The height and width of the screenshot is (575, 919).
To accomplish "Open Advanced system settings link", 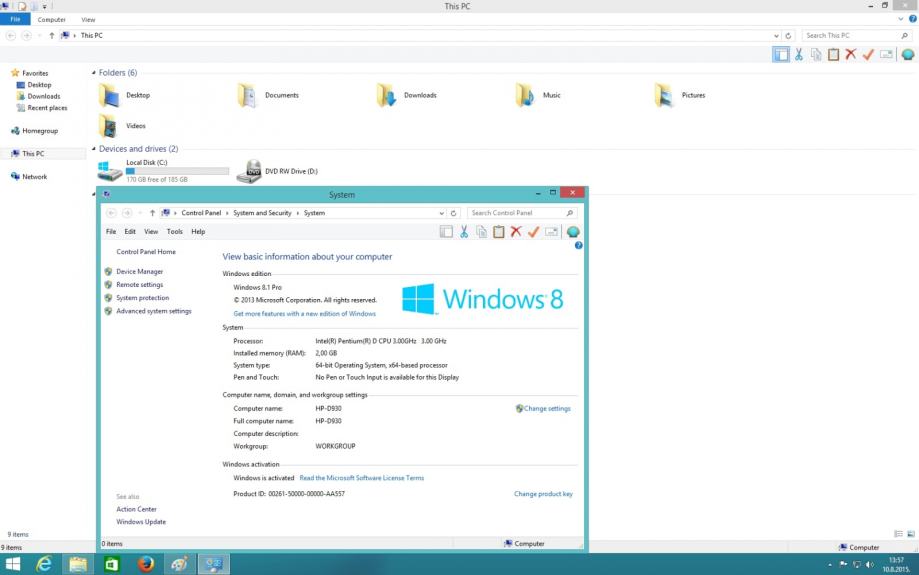I will 154,312.
